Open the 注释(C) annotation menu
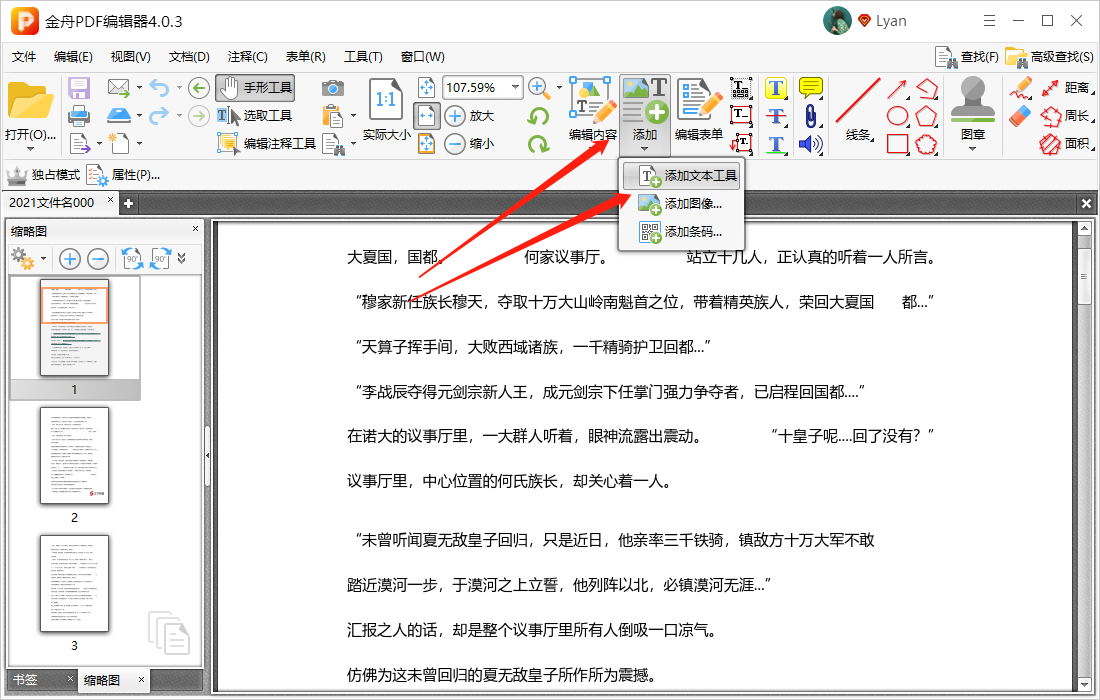 click(x=245, y=56)
